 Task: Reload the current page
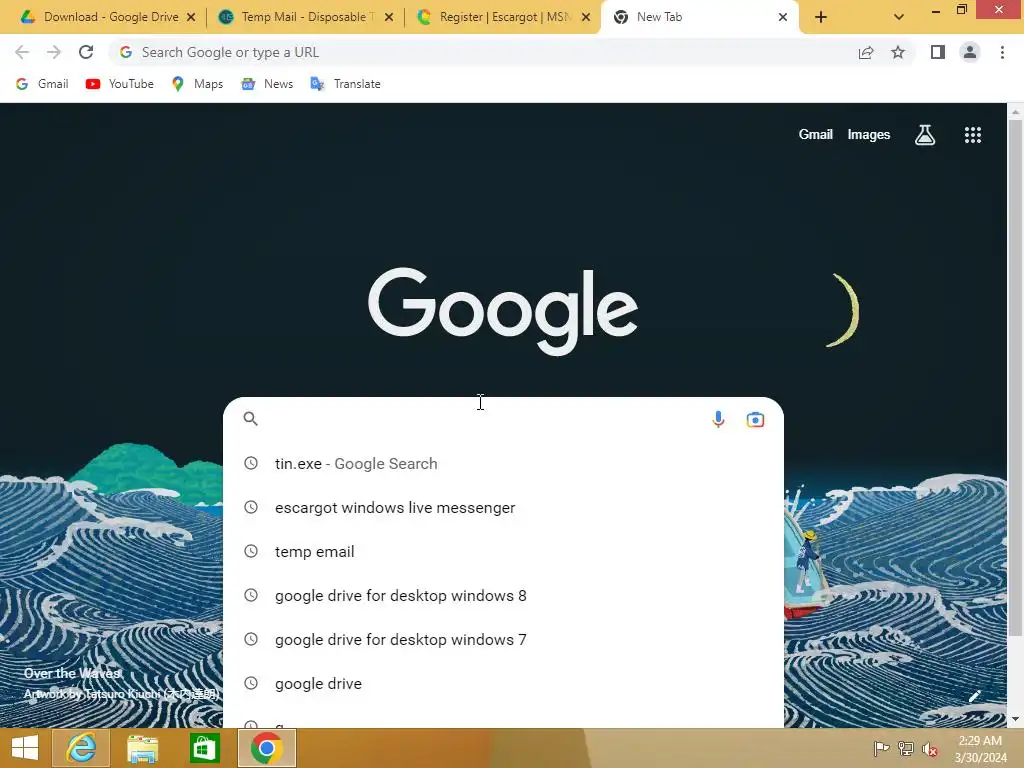coord(86,52)
